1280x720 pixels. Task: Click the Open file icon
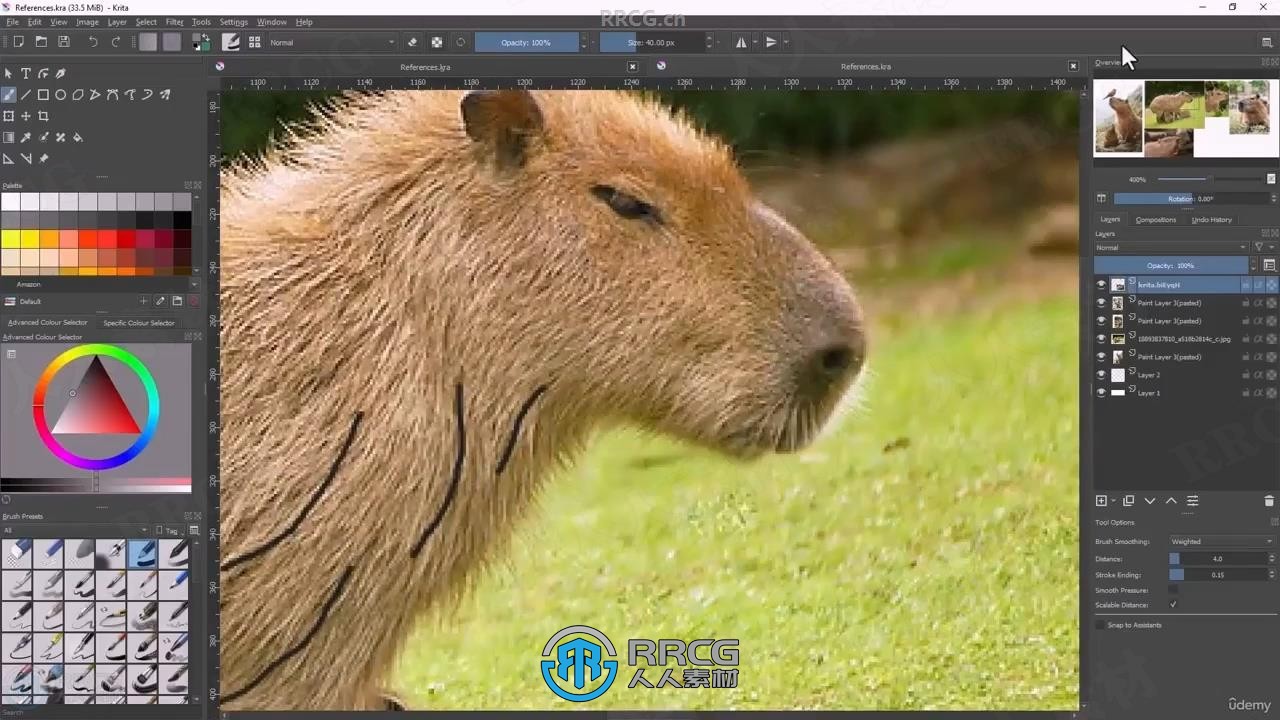pos(41,42)
